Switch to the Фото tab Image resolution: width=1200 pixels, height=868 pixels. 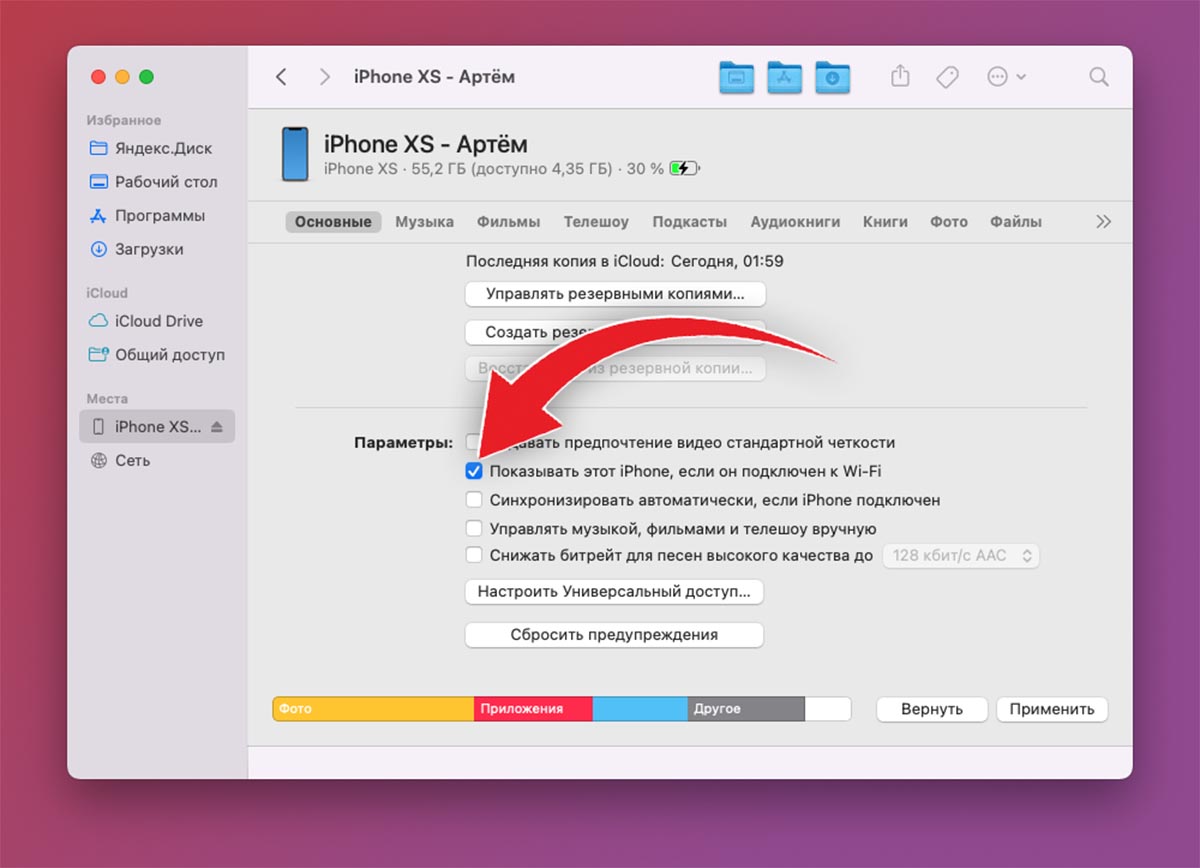[949, 222]
